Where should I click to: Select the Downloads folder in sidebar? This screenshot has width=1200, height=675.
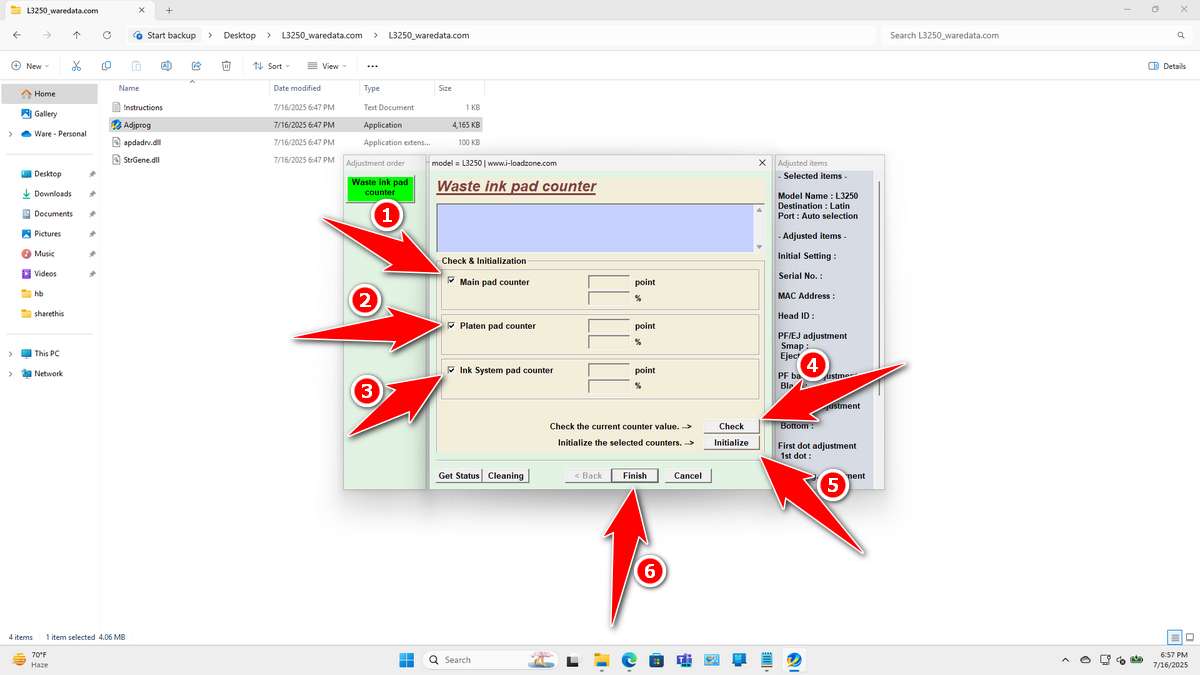(52, 194)
